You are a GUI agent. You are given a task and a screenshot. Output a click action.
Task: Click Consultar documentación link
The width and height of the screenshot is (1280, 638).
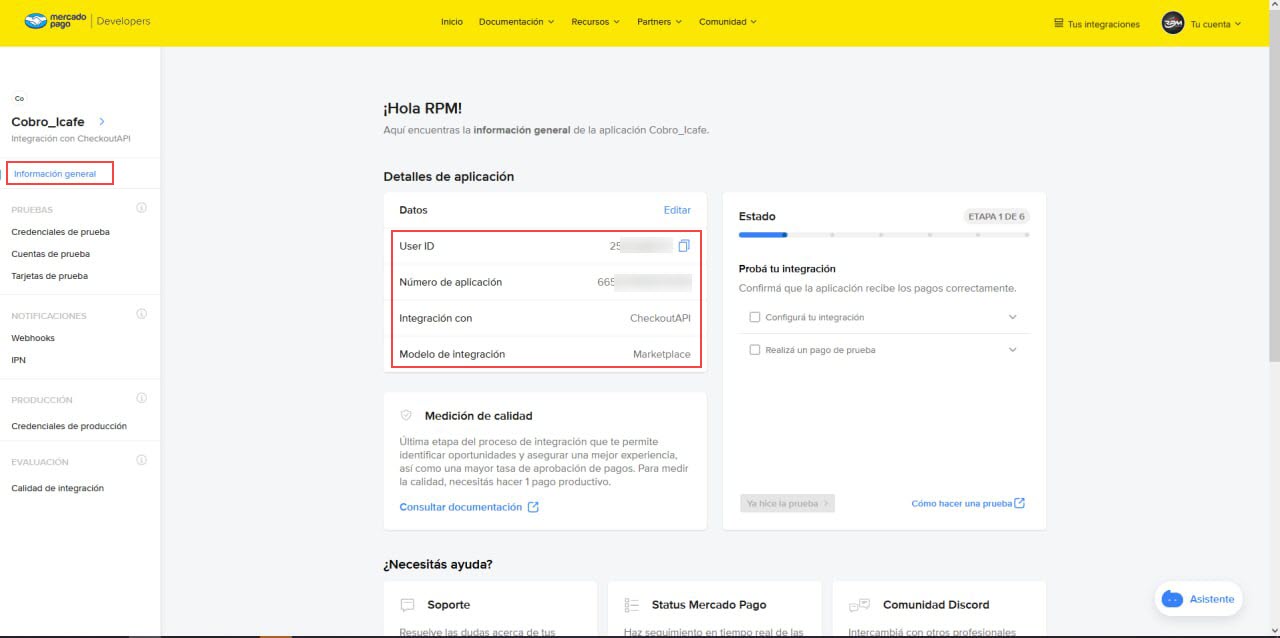[461, 507]
